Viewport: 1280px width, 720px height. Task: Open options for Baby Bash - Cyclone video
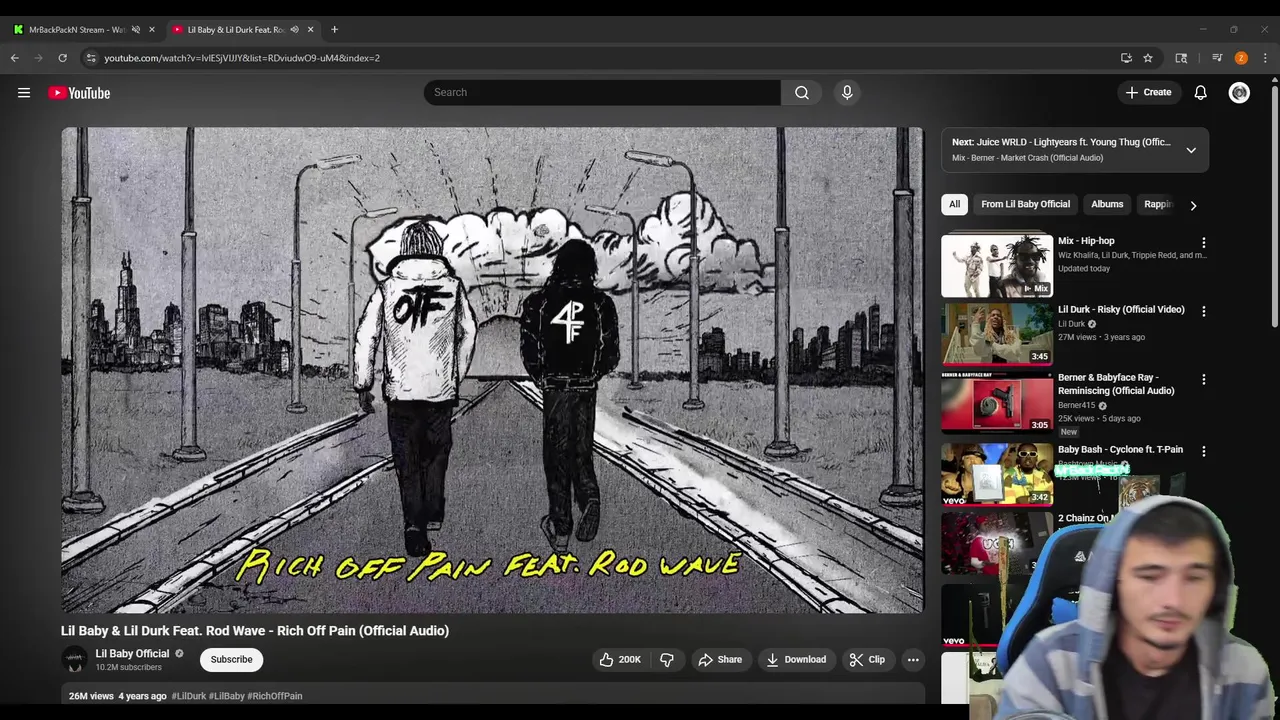coord(1204,451)
